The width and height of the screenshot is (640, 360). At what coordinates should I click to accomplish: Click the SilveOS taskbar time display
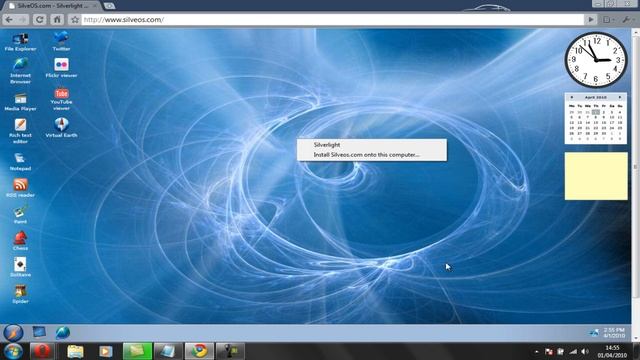click(x=614, y=333)
